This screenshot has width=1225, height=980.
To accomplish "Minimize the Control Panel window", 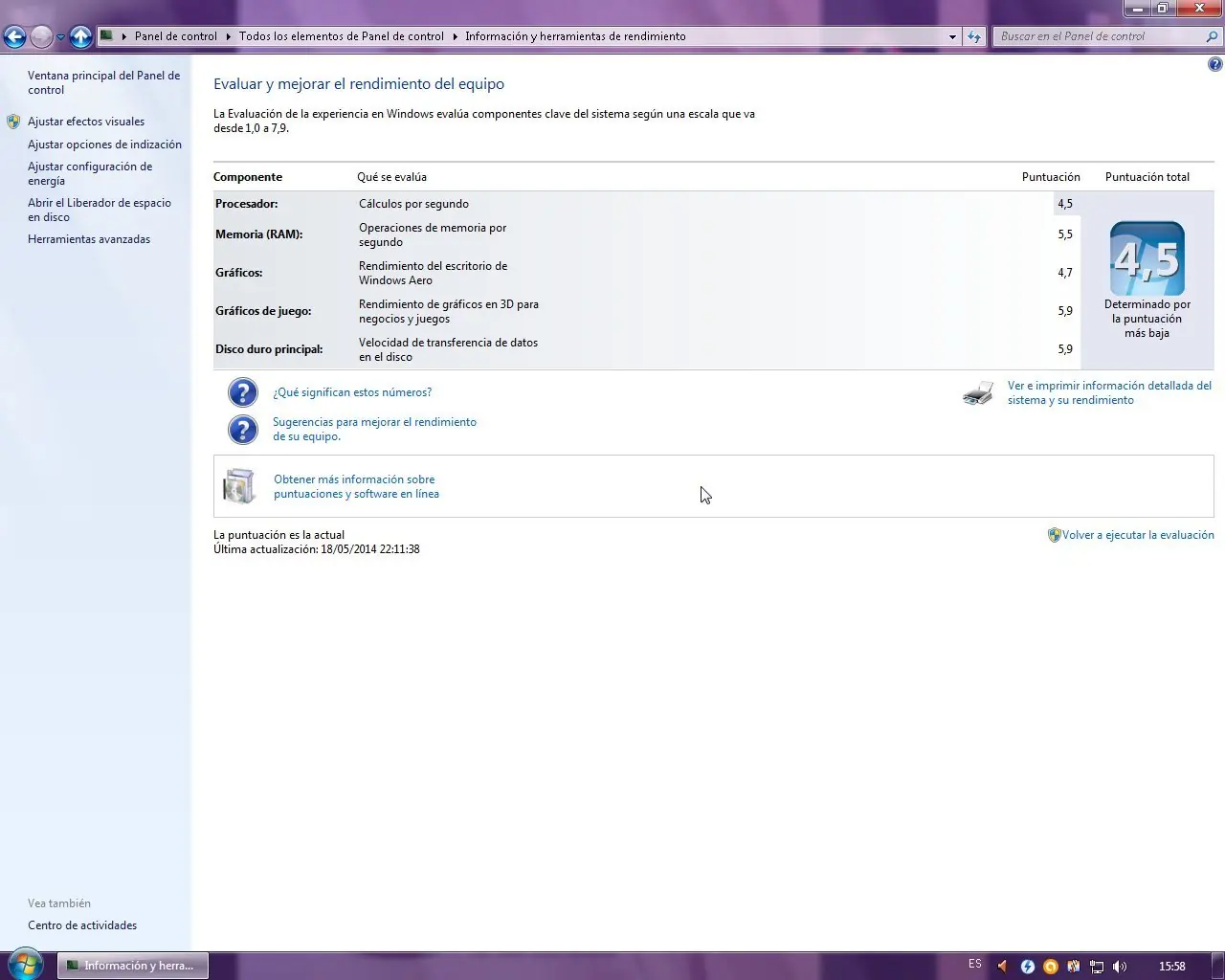I will (1137, 8).
